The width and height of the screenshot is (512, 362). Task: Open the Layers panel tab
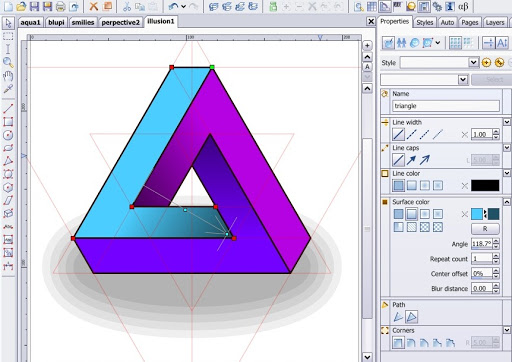(x=495, y=22)
